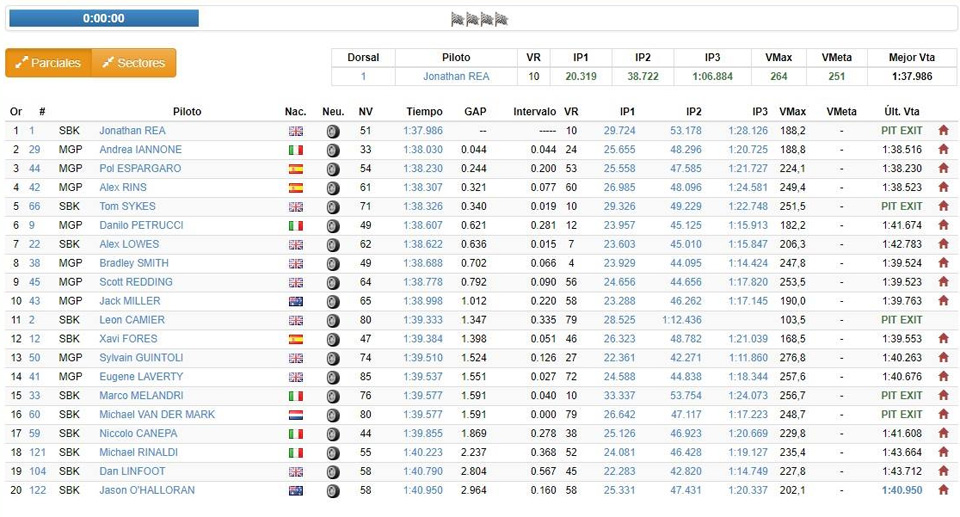Click the tyre icon in Andrea IANNONE's row
The width and height of the screenshot is (960, 517).
coord(333,150)
